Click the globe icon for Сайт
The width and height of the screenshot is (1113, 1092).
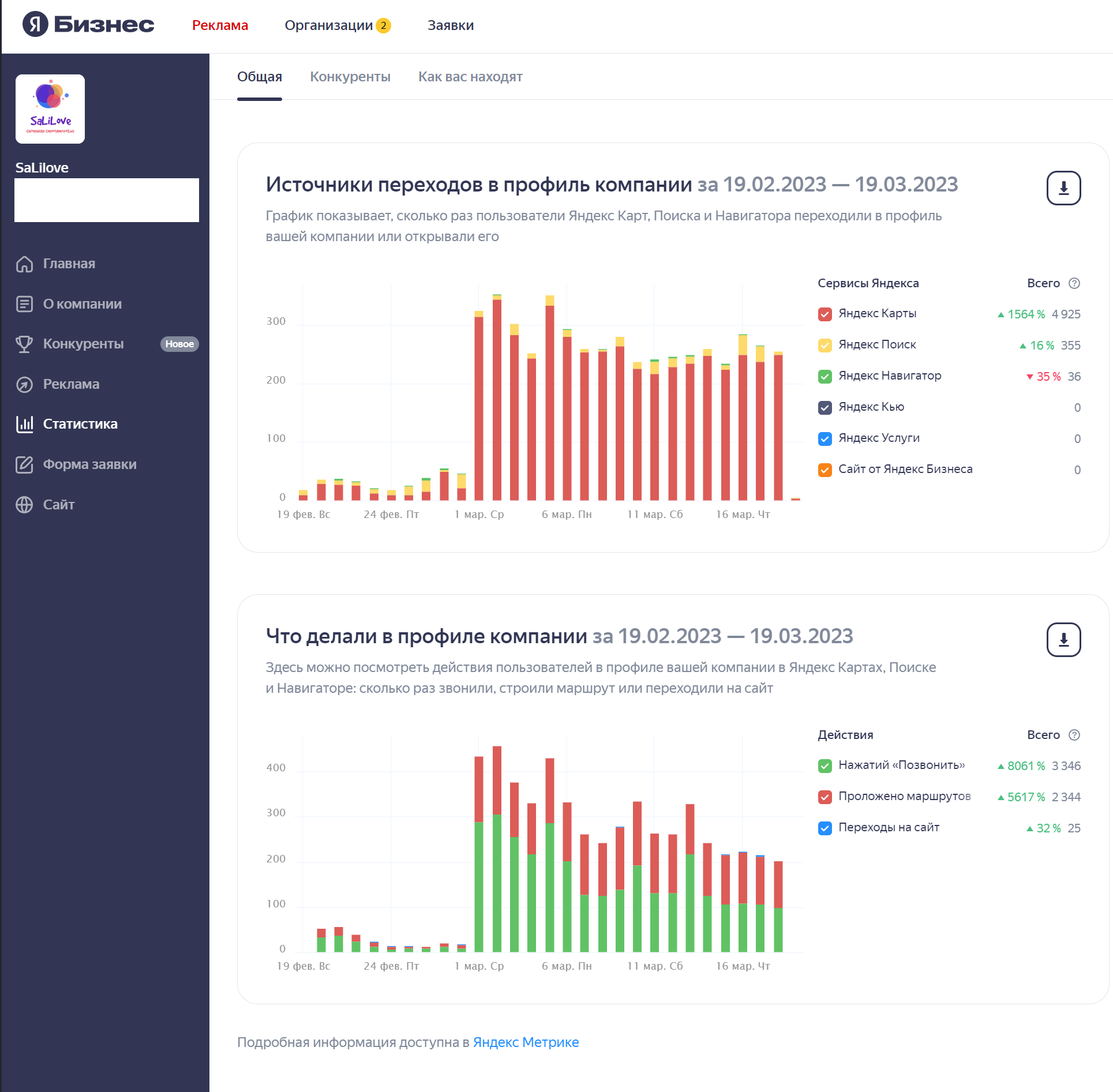click(24, 505)
